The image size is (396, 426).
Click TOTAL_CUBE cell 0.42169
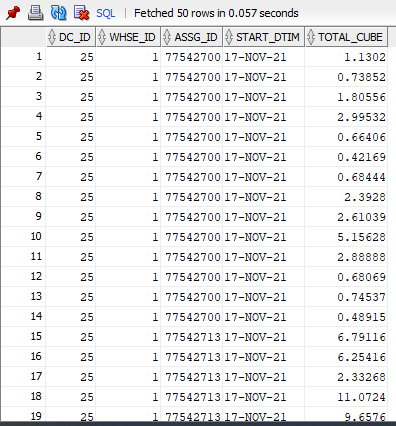click(x=346, y=157)
